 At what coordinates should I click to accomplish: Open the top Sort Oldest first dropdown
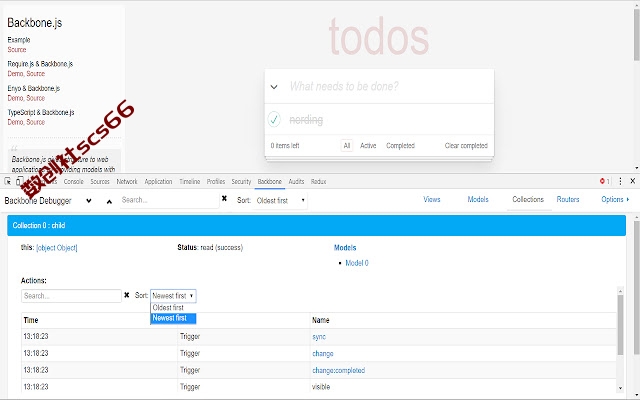pos(280,200)
